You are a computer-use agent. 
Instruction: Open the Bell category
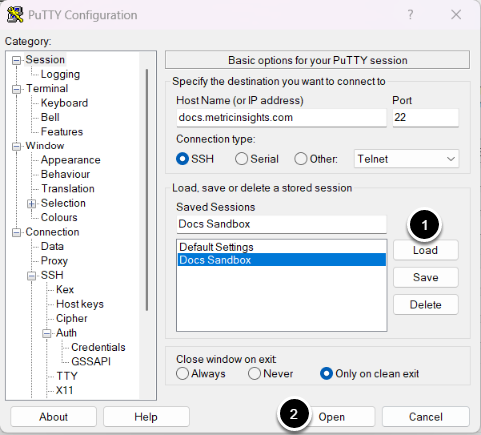(x=50, y=117)
